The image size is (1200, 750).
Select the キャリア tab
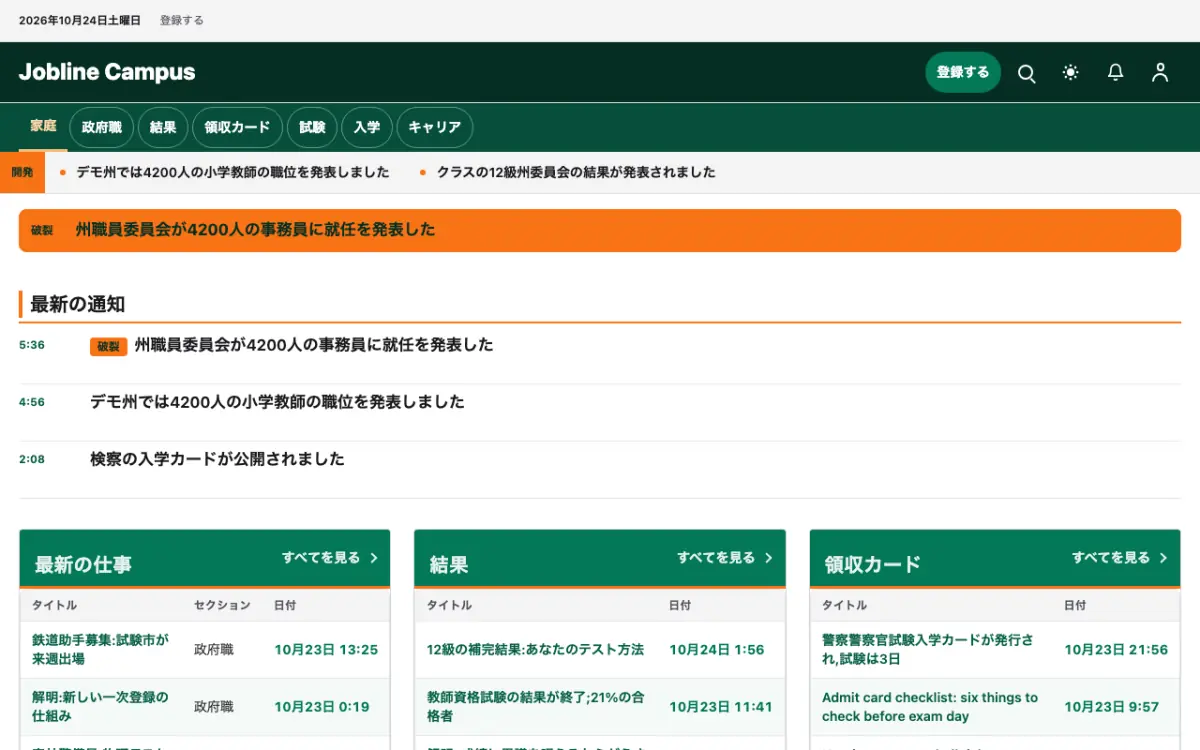point(435,127)
